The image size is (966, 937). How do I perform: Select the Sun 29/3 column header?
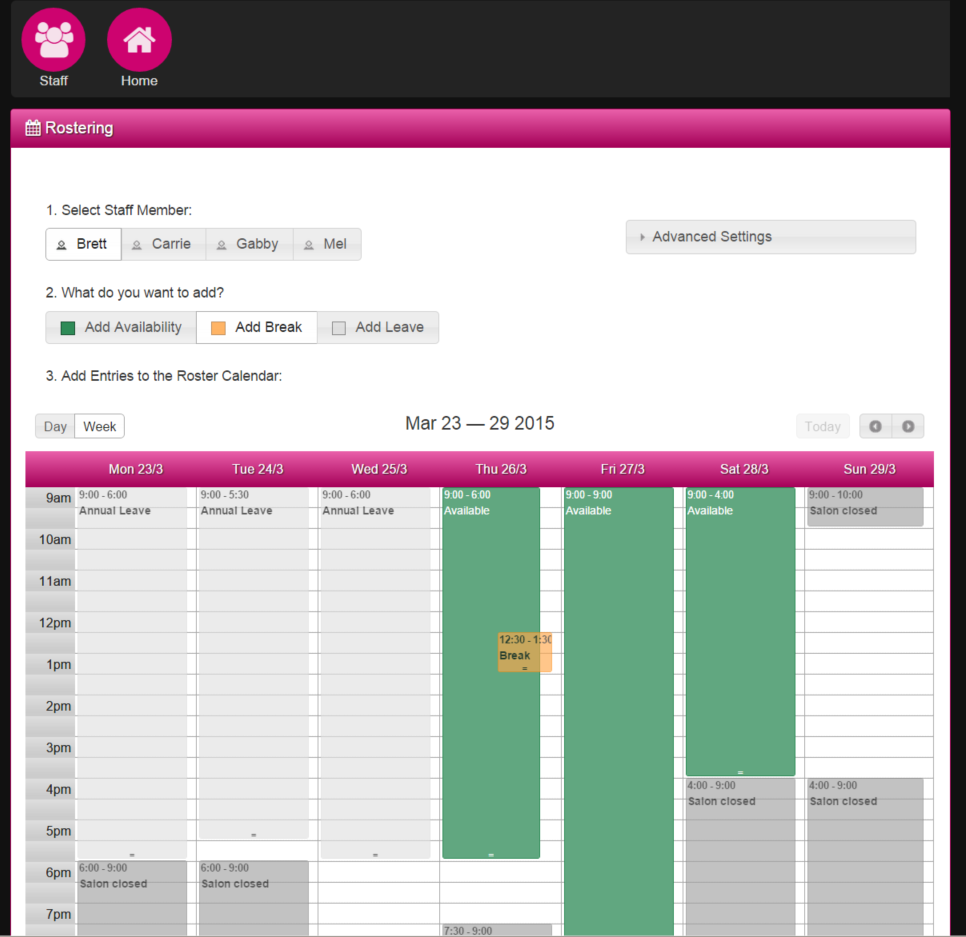(x=869, y=469)
